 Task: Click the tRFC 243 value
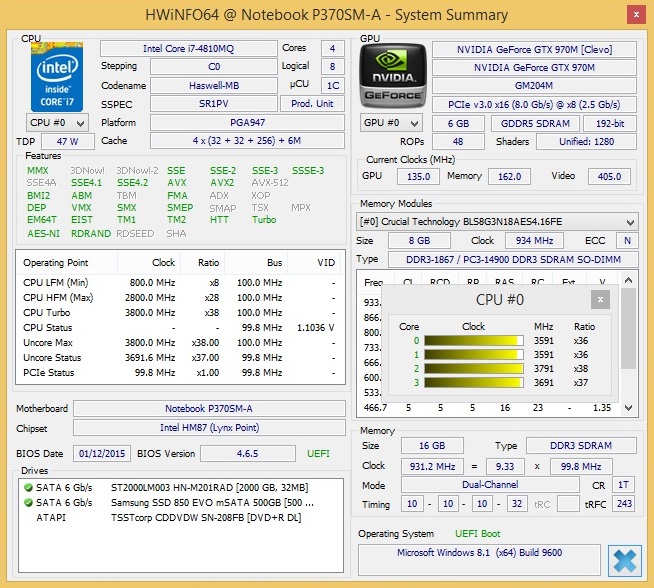(x=624, y=503)
